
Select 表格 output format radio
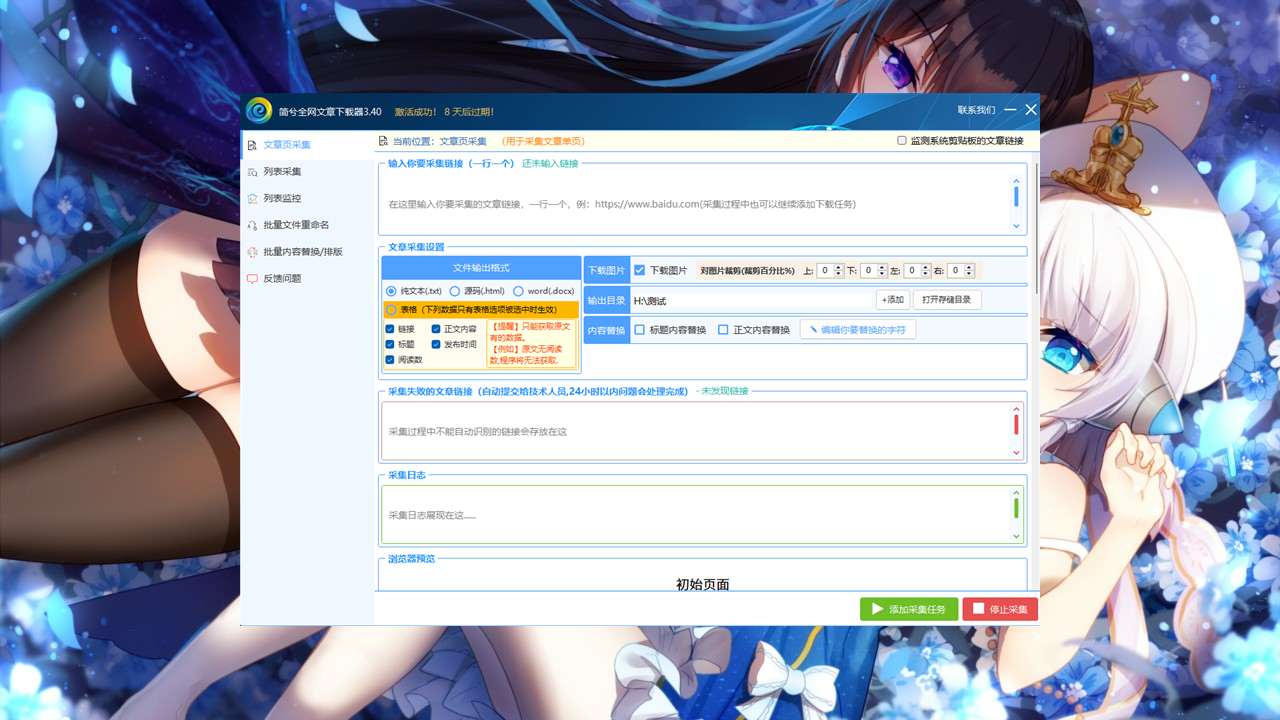point(391,310)
